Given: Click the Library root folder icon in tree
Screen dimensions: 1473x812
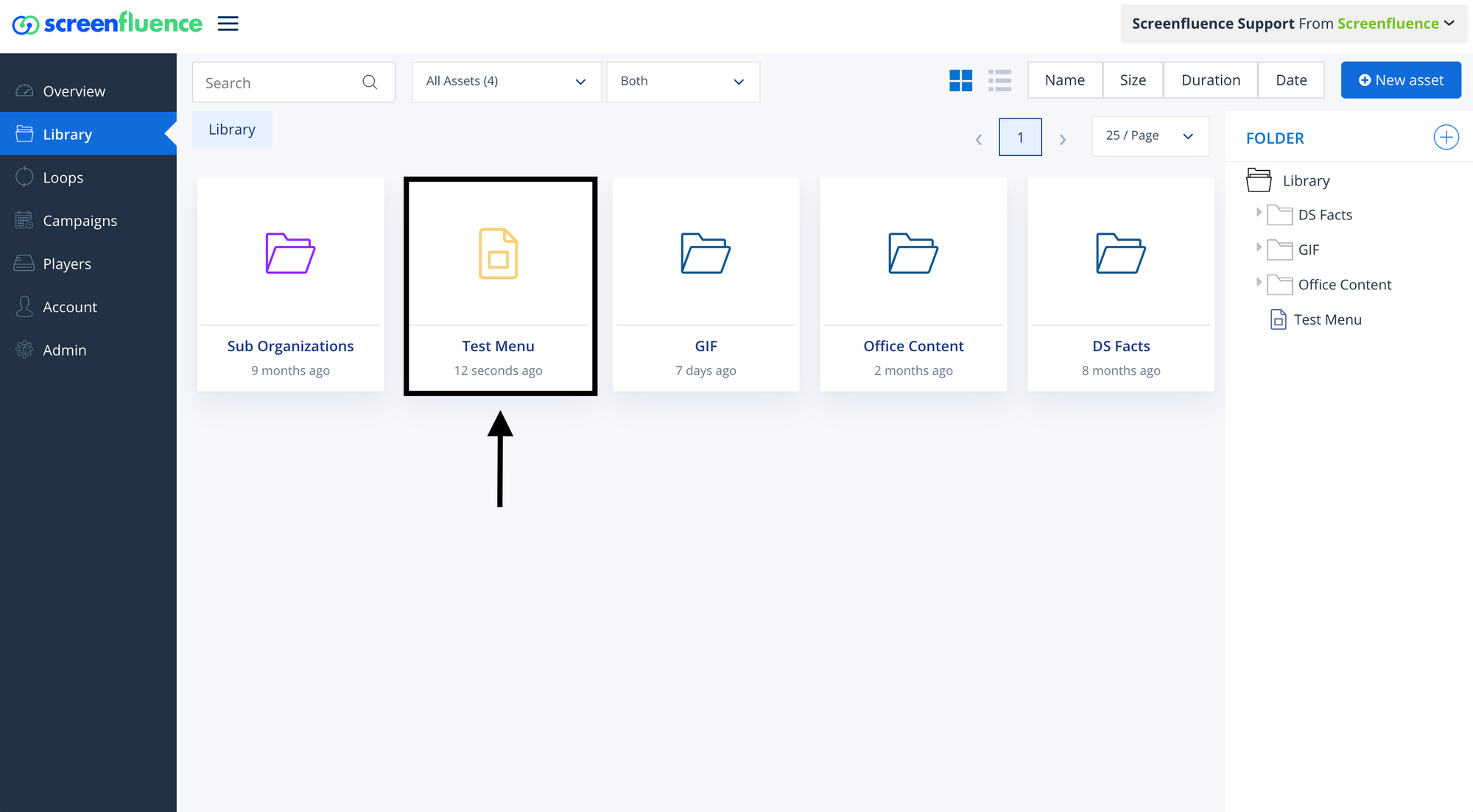Looking at the screenshot, I should pos(1259,180).
